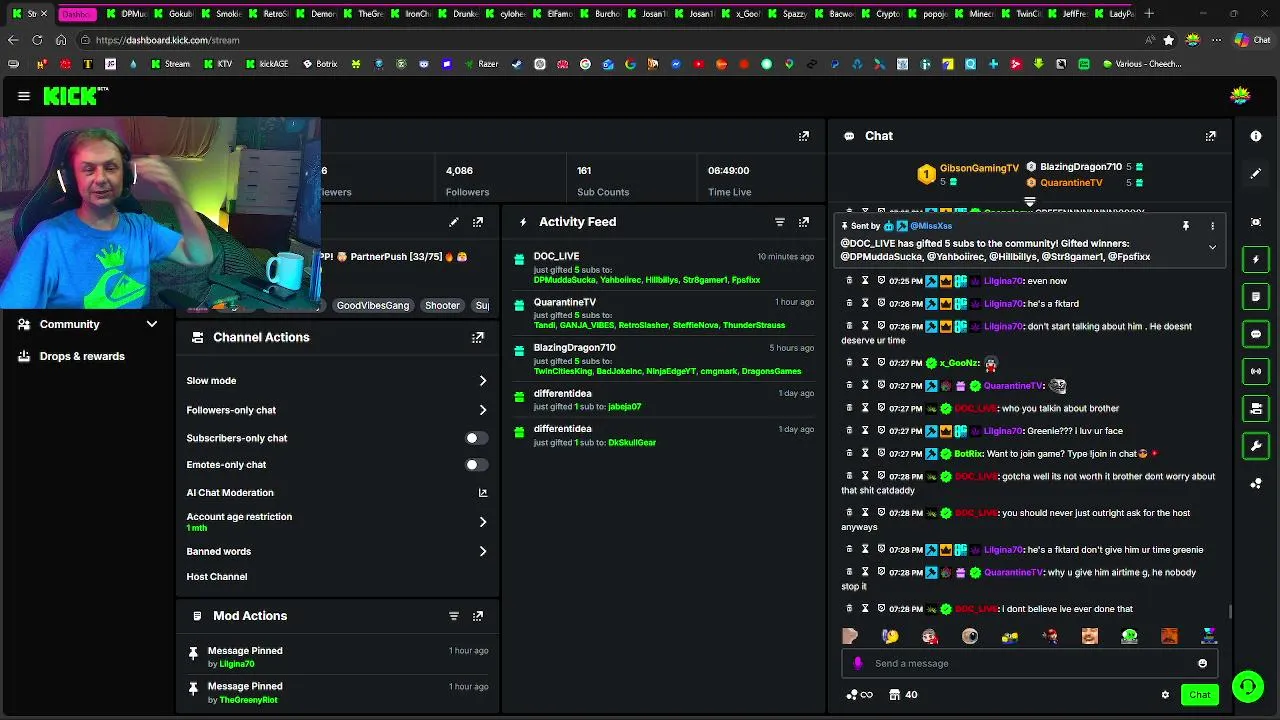The image size is (1280, 720).
Task: Pop out the session stats panel
Action: click(803, 136)
